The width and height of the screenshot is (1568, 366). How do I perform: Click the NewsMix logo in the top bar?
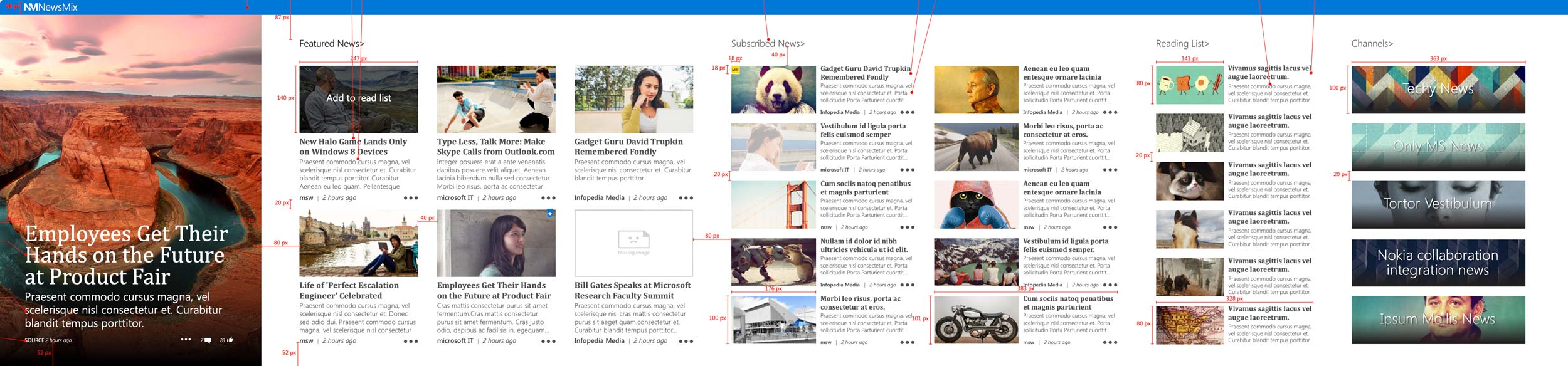coord(51,8)
